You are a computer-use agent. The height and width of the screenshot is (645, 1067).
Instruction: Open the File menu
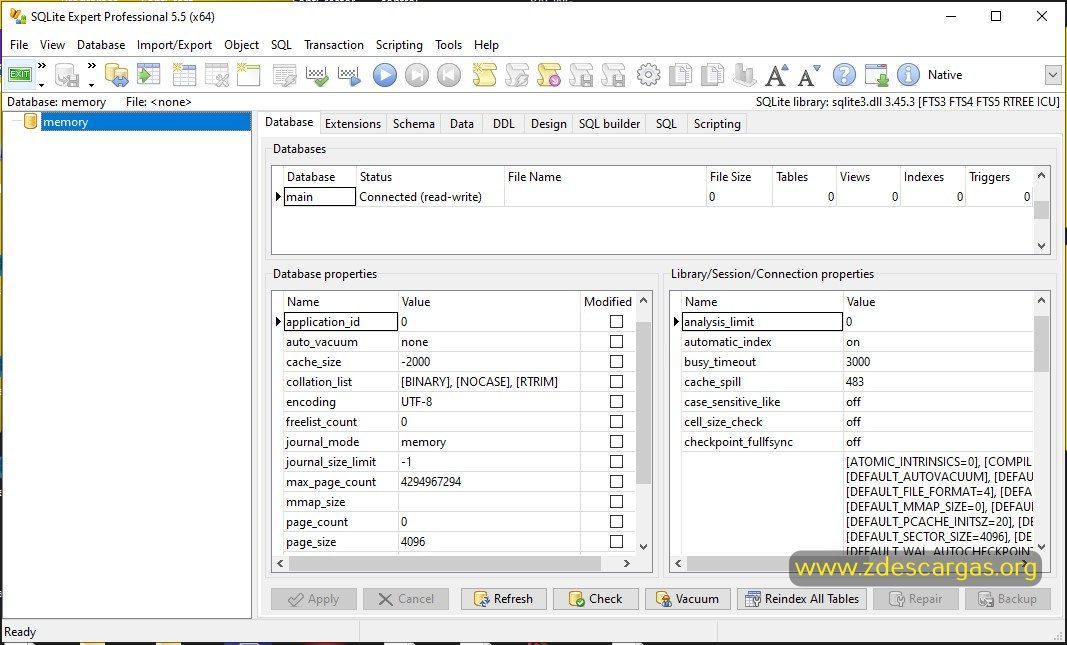(19, 45)
